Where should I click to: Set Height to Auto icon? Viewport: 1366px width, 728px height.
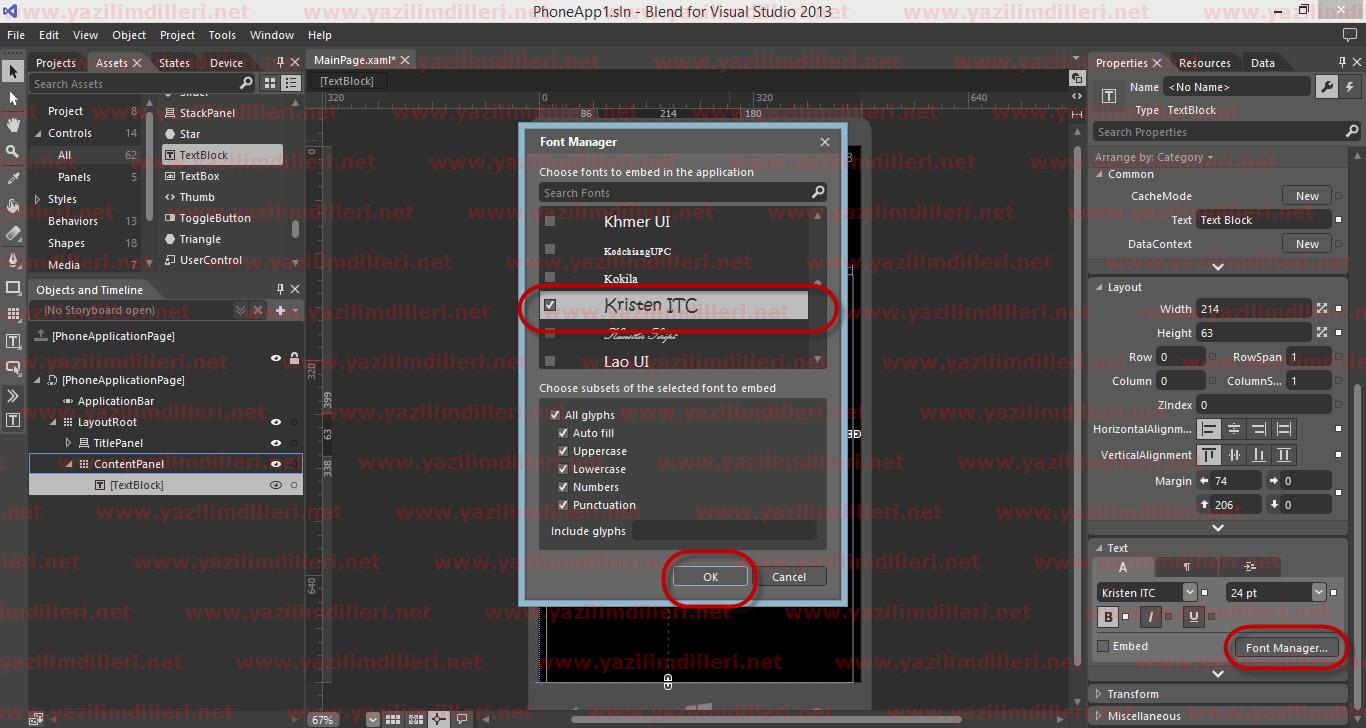pyautogui.click(x=1322, y=333)
